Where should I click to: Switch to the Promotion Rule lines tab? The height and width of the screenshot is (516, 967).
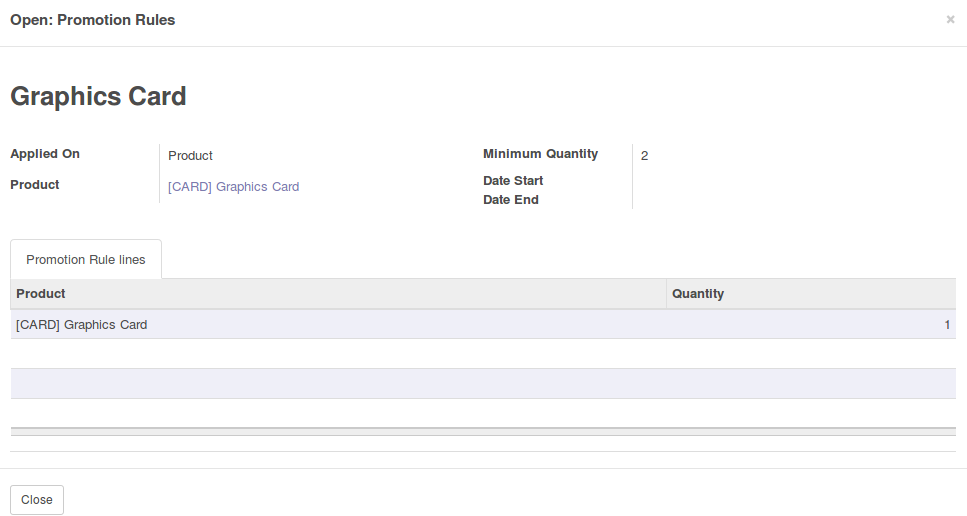(x=86, y=260)
